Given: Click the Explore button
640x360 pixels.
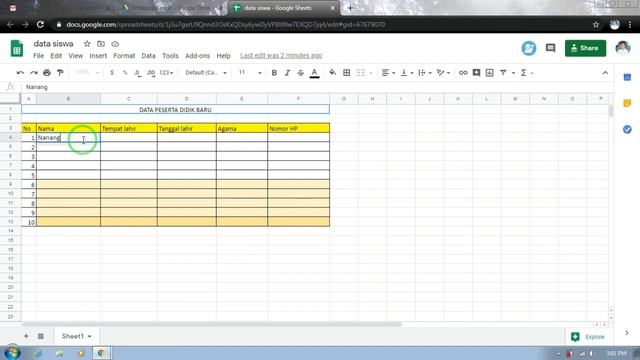Looking at the screenshot, I should point(588,337).
